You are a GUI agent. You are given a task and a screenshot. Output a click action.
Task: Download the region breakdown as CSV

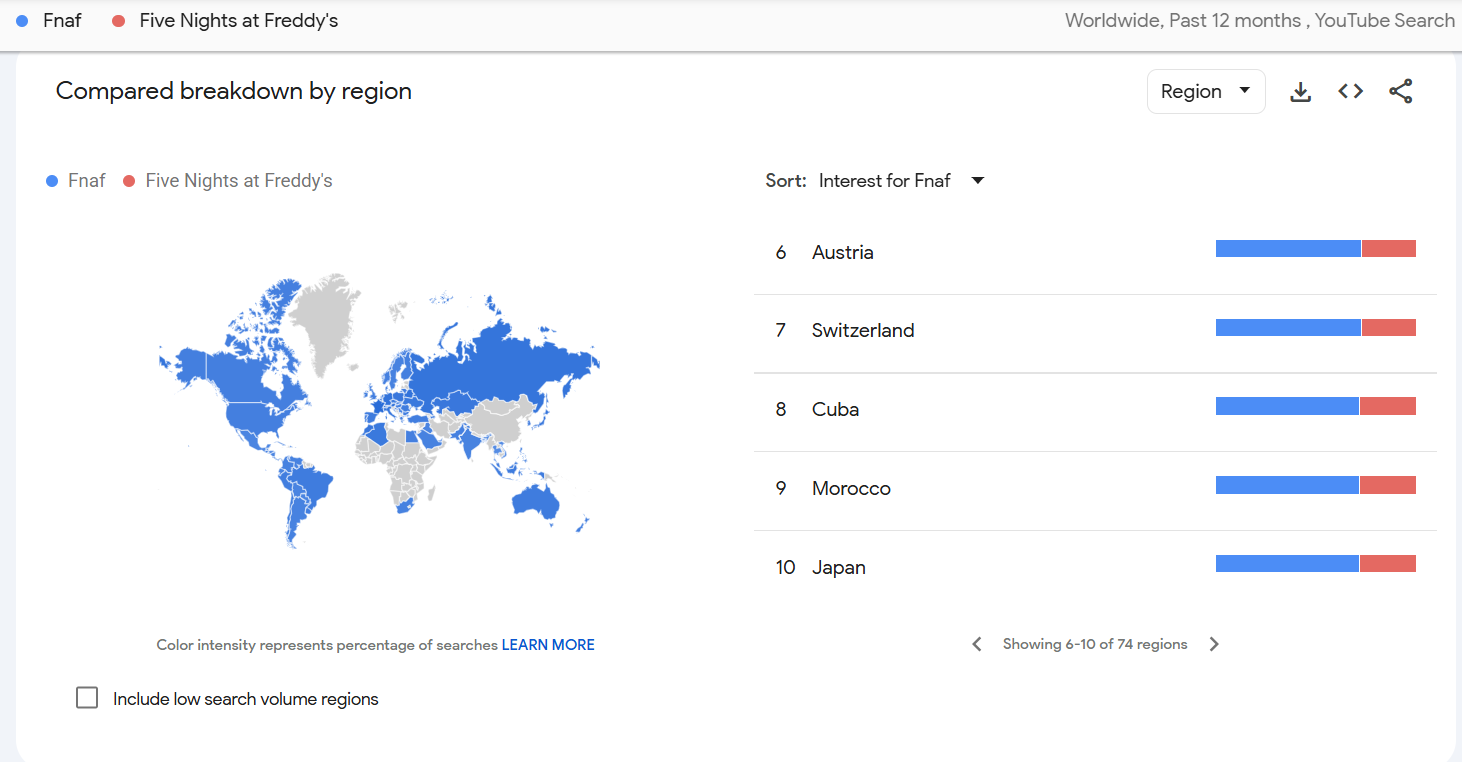[x=1300, y=92]
